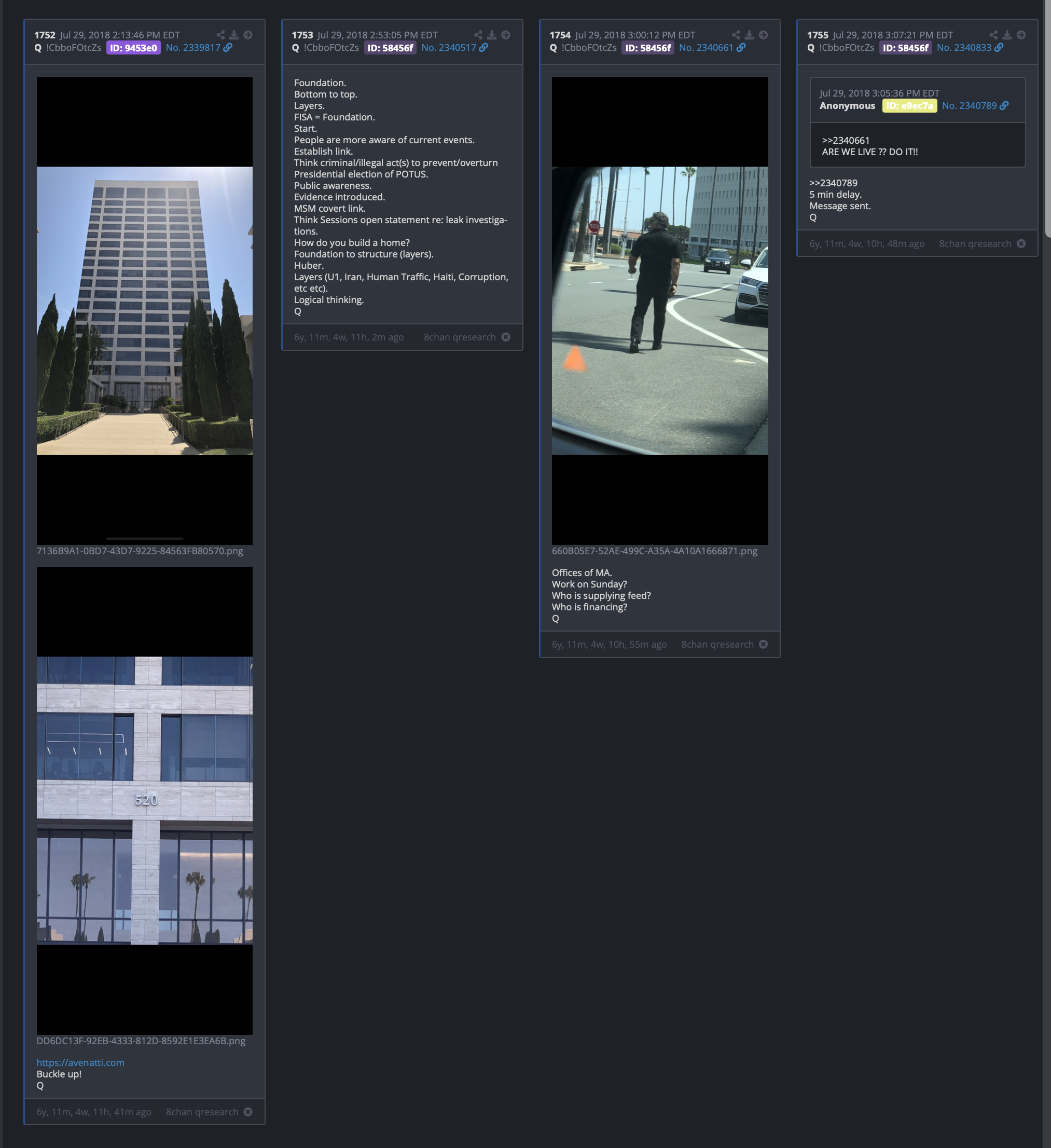Click page vertical scrollbar thumb

1048,118
